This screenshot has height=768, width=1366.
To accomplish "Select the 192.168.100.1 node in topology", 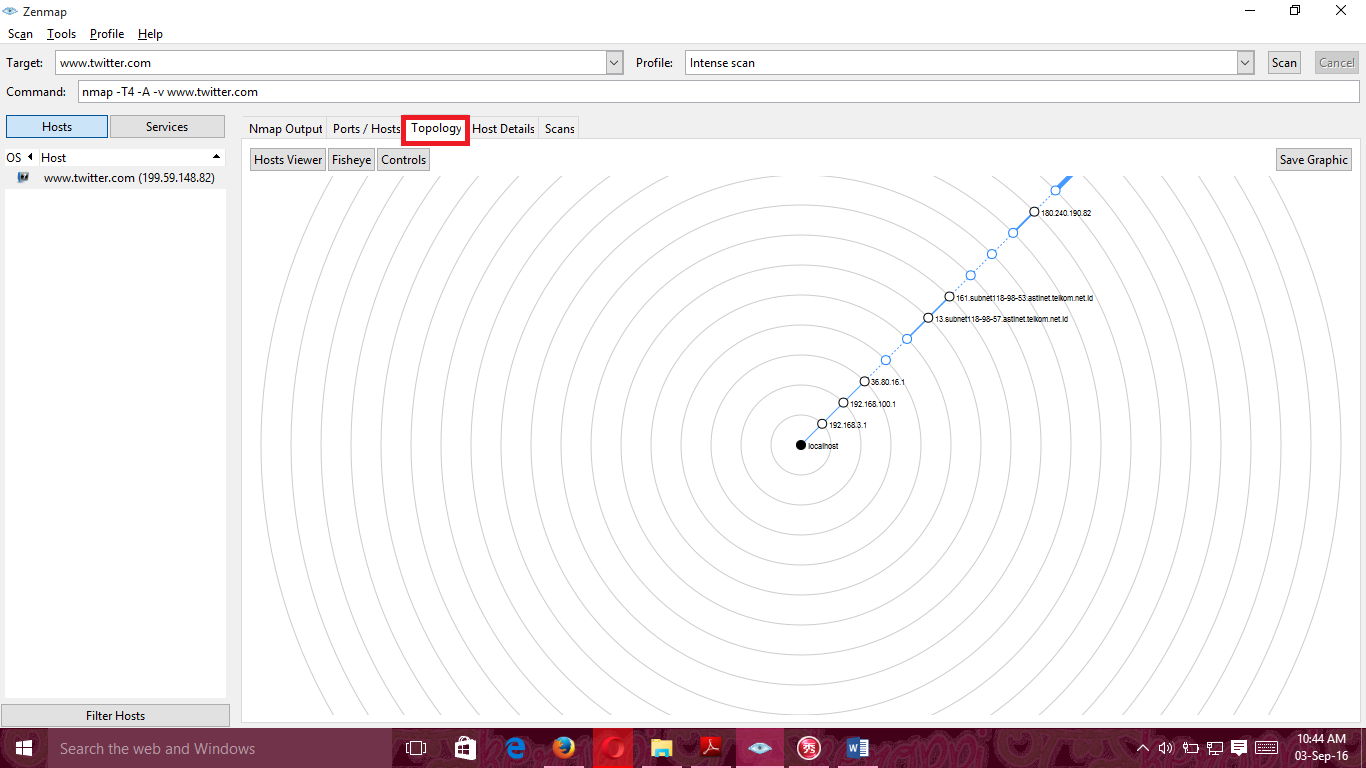I will (x=843, y=403).
